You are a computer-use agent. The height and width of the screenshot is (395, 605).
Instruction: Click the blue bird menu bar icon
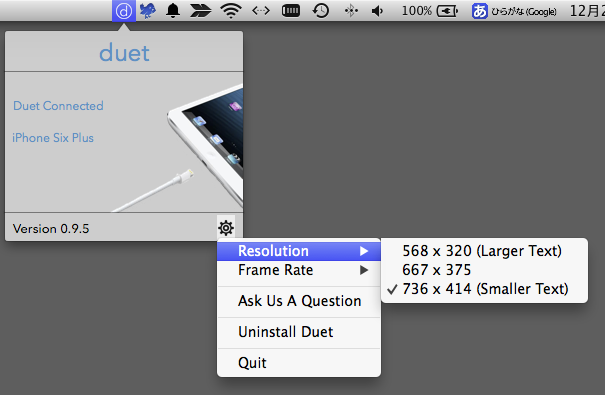pyautogui.click(x=147, y=11)
